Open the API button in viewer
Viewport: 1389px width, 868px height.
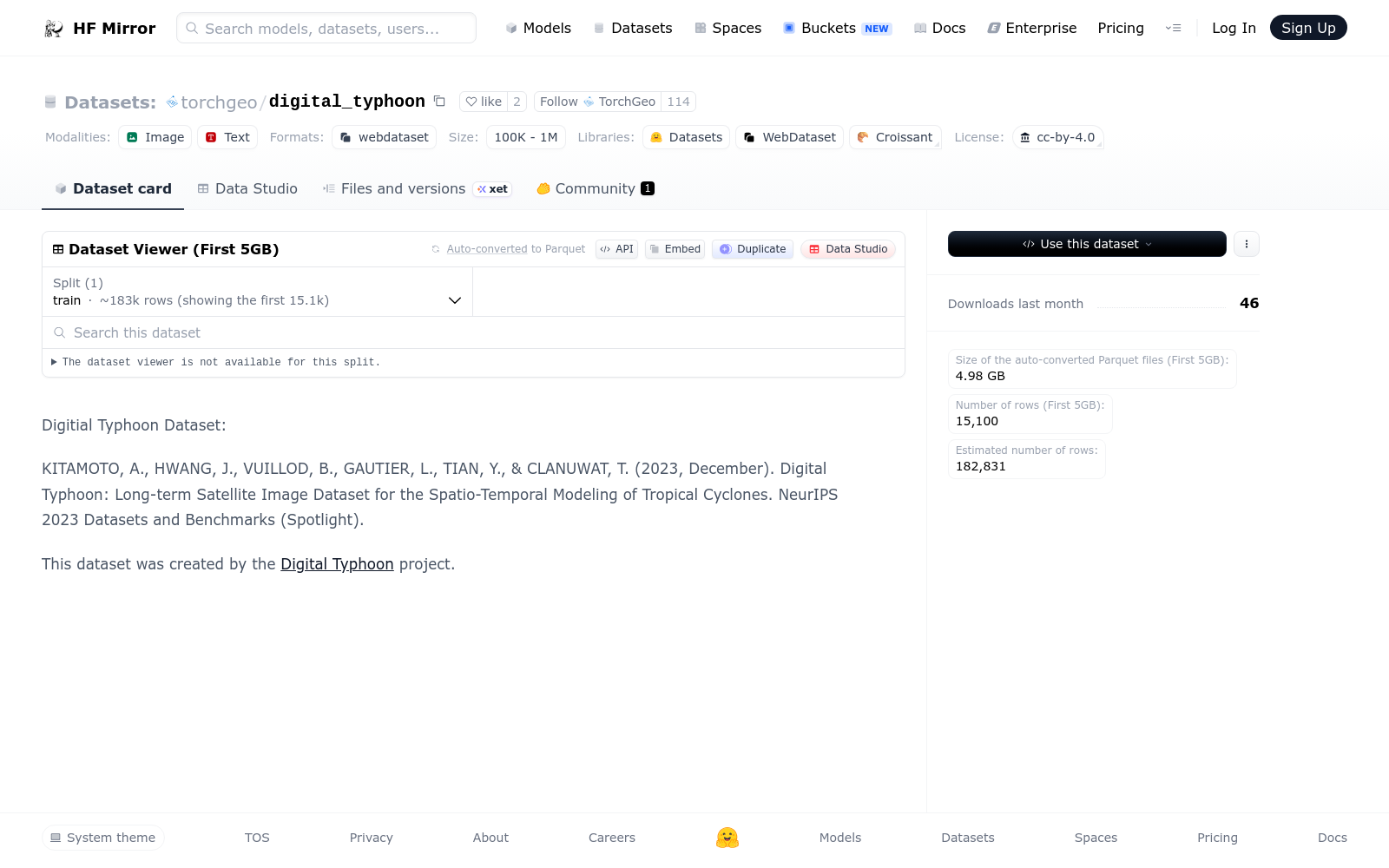point(617,249)
